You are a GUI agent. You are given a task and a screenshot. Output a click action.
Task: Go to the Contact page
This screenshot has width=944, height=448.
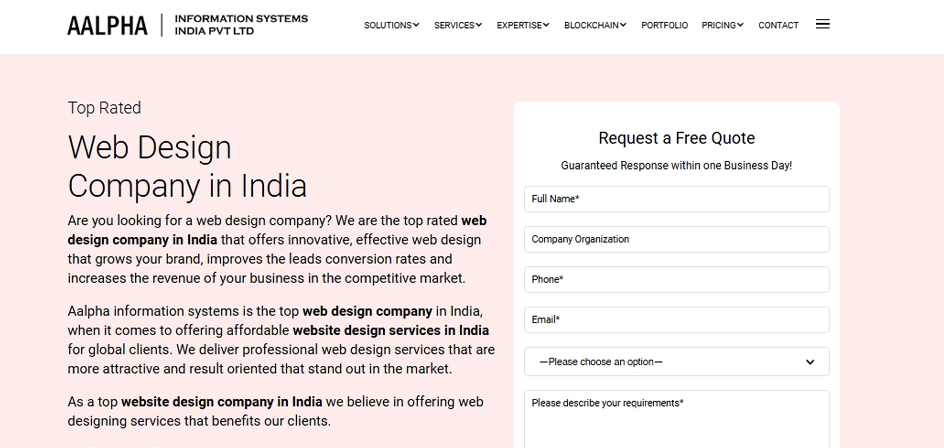(778, 25)
